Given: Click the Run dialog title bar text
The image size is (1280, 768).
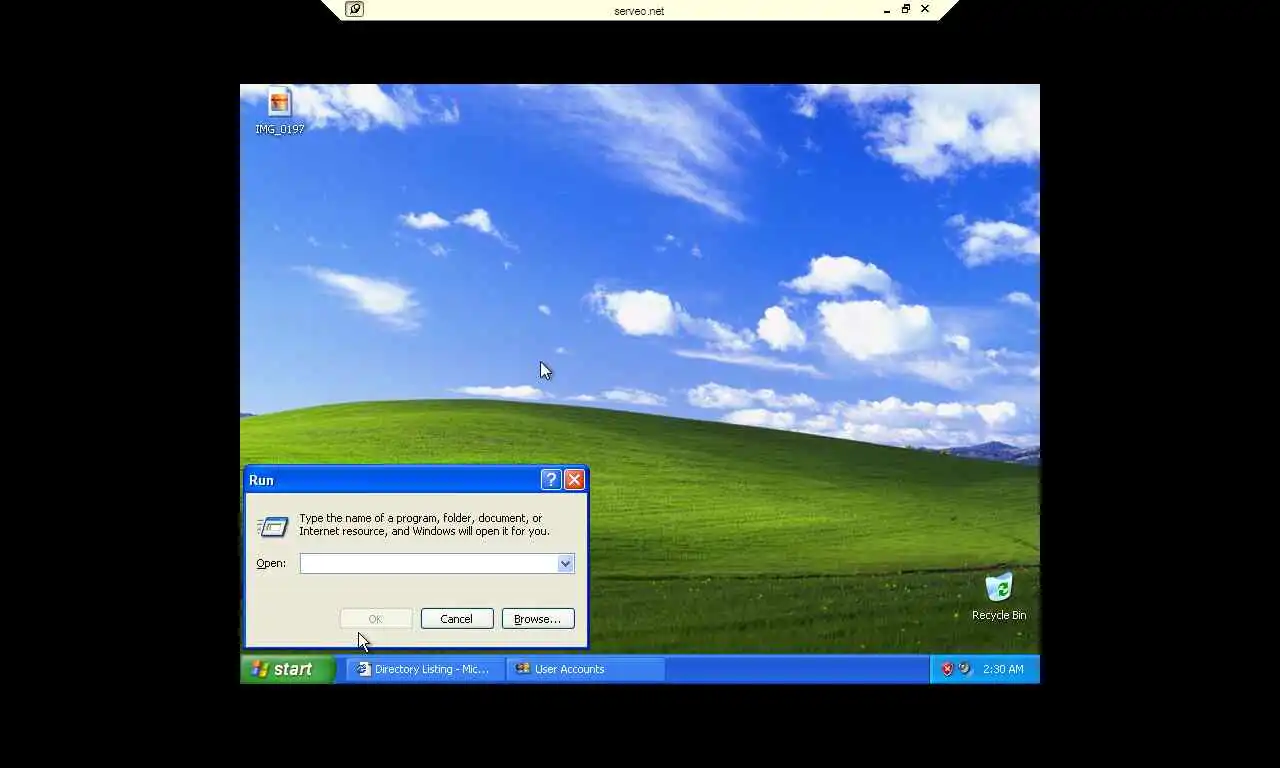Looking at the screenshot, I should 261,480.
